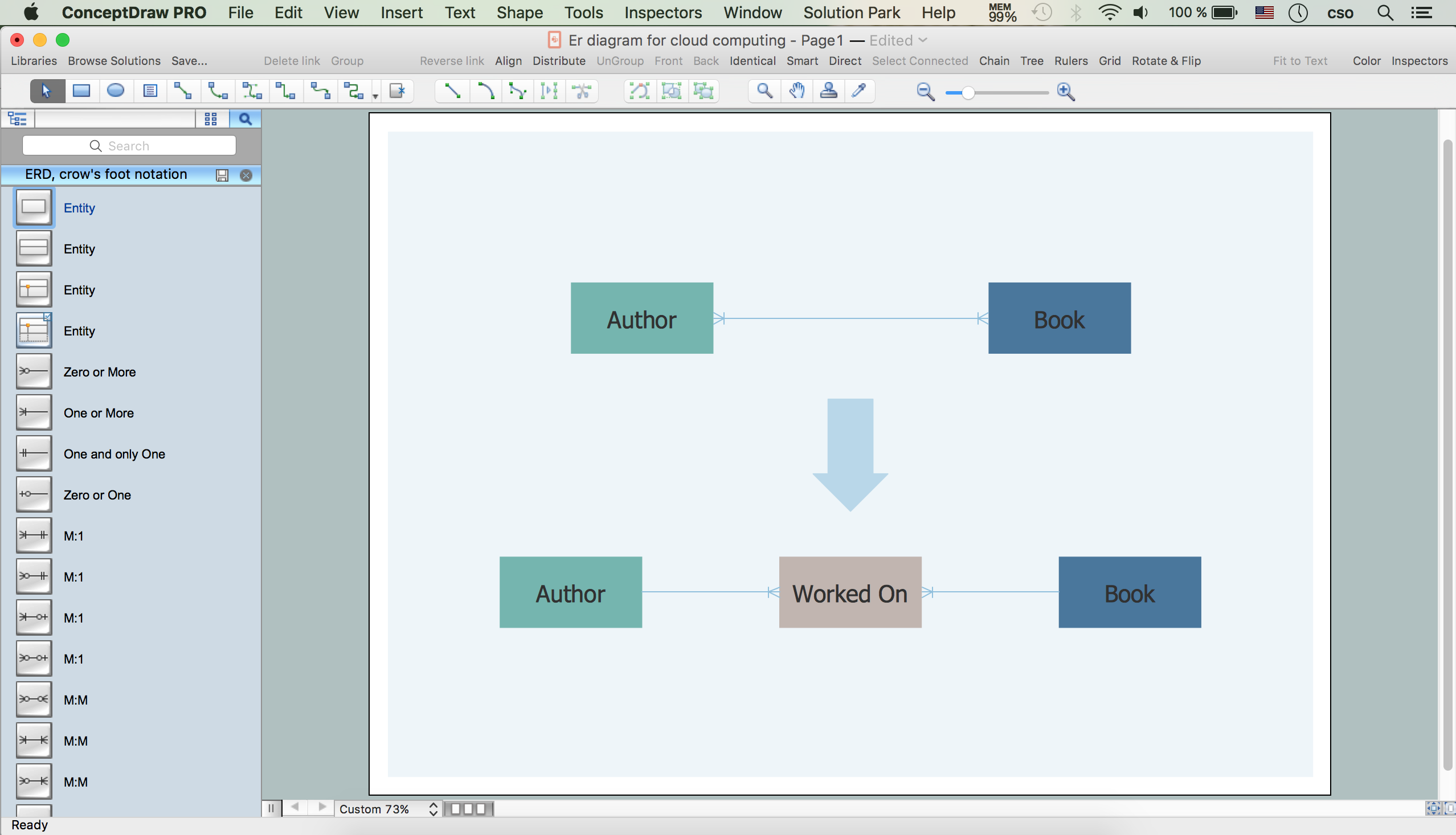Expand the Solution Park menu
The image size is (1456, 835).
point(853,12)
